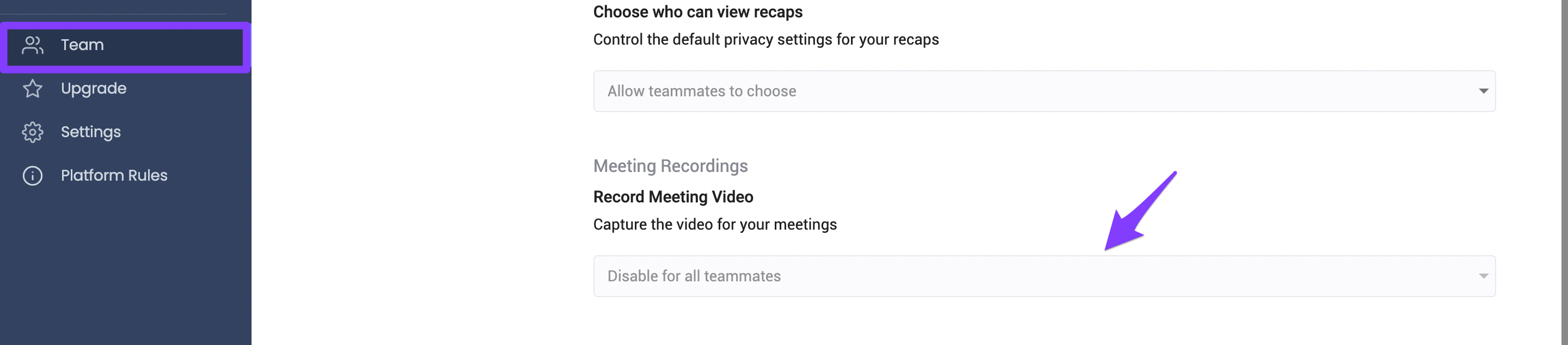Click arrow of Record Meeting Video dropdown

pyautogui.click(x=1484, y=276)
